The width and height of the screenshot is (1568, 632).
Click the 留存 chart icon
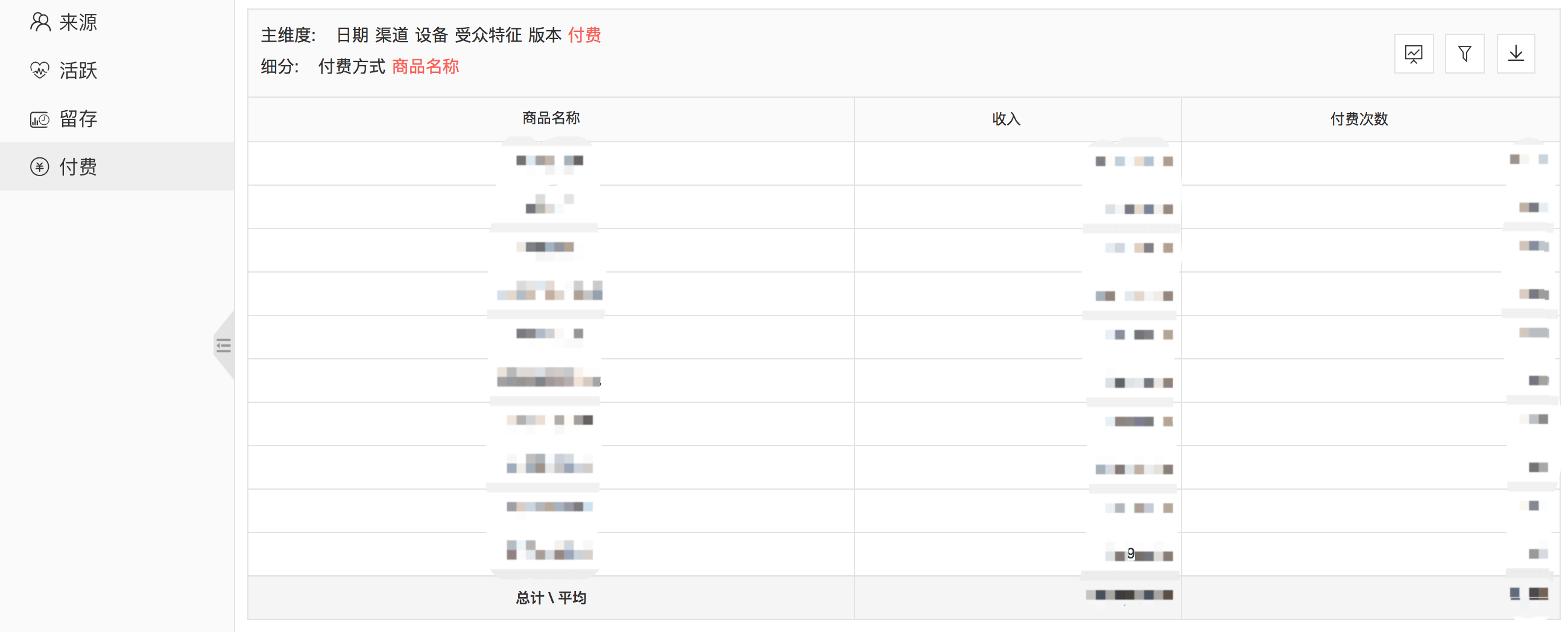point(40,119)
